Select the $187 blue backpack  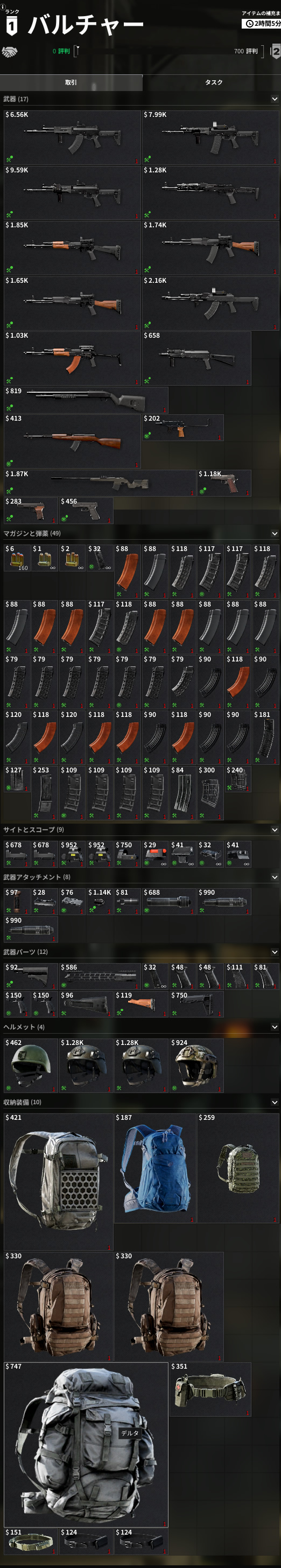coord(154,1168)
